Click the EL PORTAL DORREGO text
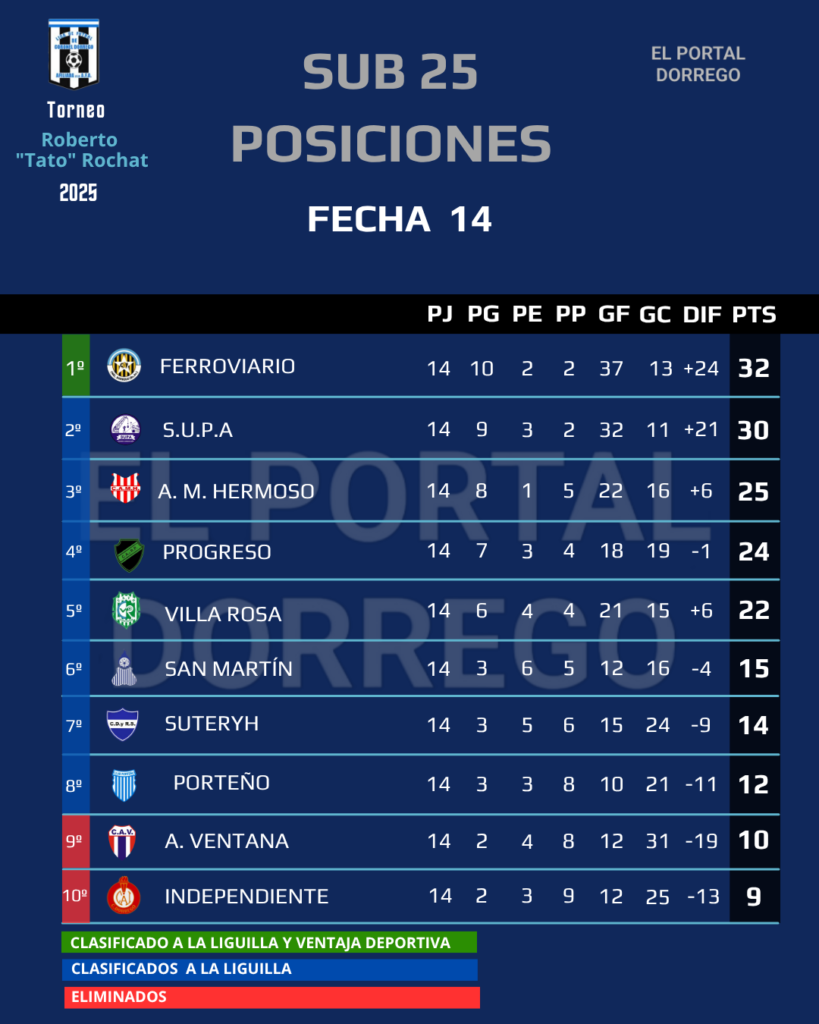 tap(698, 64)
